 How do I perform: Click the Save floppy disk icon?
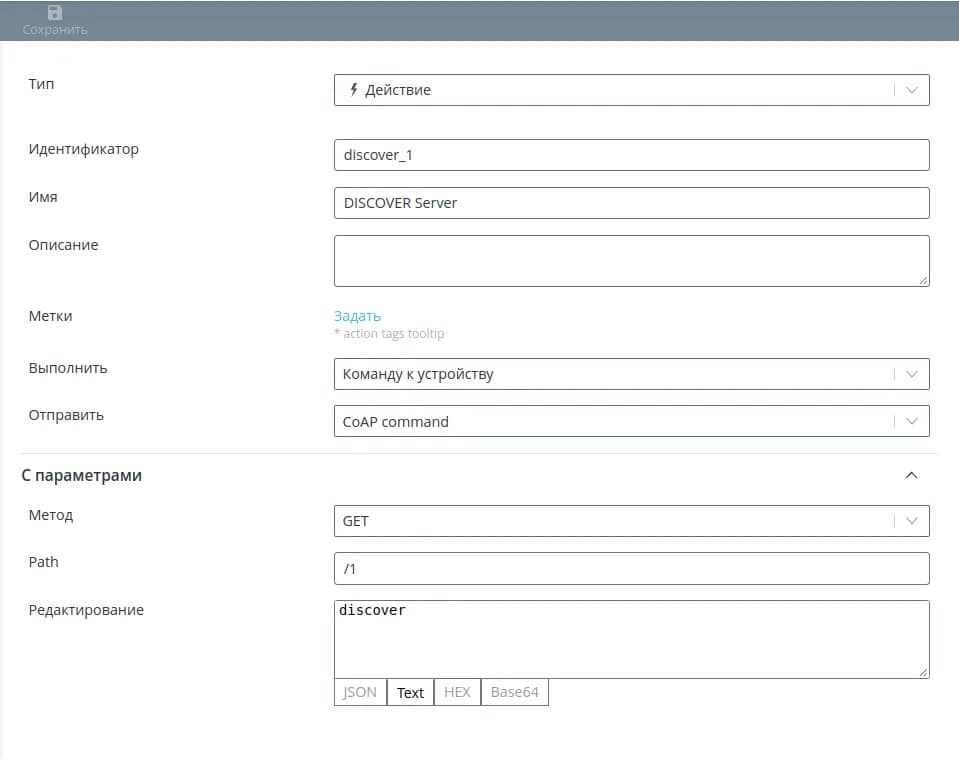point(55,13)
